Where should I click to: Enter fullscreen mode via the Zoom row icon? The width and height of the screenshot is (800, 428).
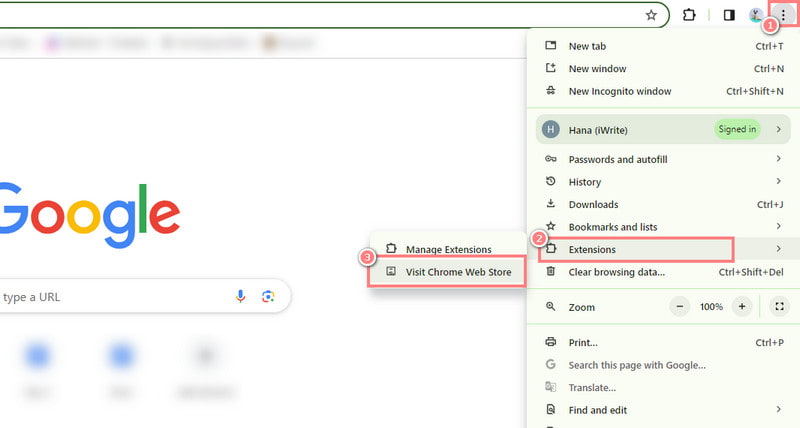(x=779, y=307)
